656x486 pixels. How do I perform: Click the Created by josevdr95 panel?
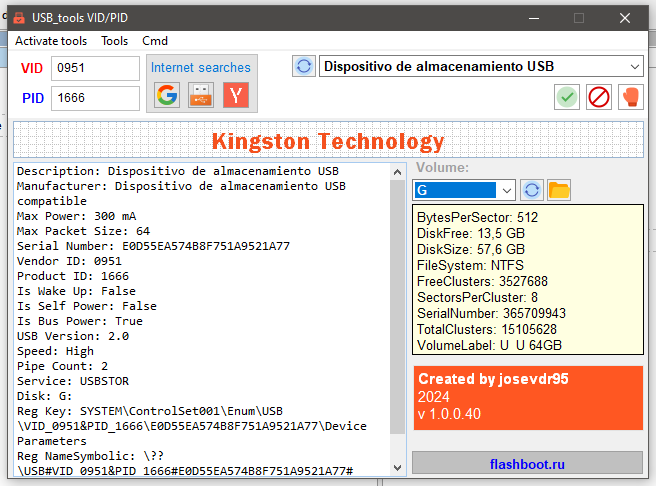click(528, 397)
